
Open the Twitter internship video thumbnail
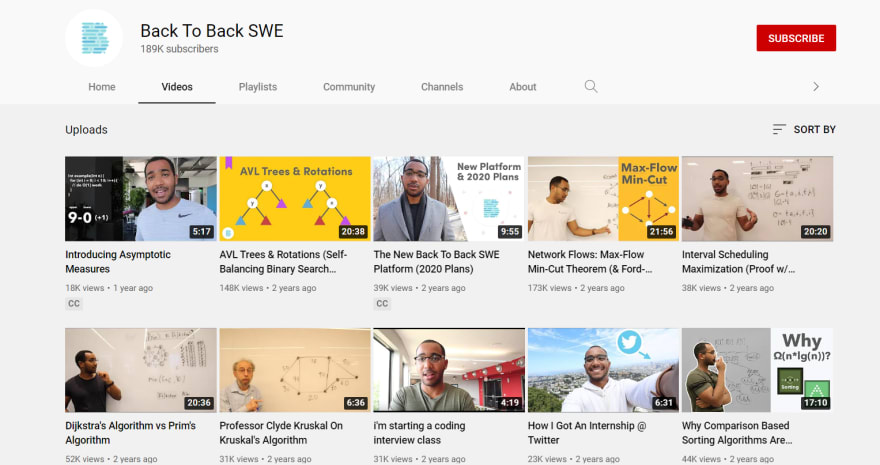pos(603,370)
